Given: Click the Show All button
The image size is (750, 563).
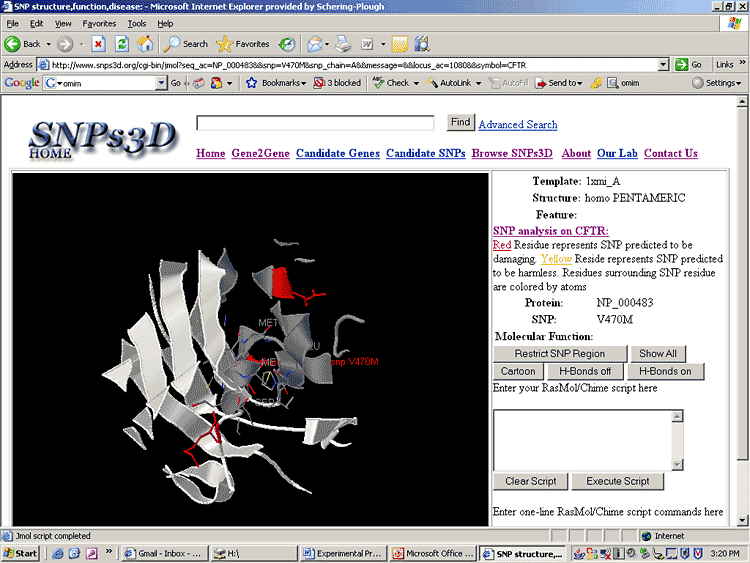Looking at the screenshot, I should coord(658,353).
